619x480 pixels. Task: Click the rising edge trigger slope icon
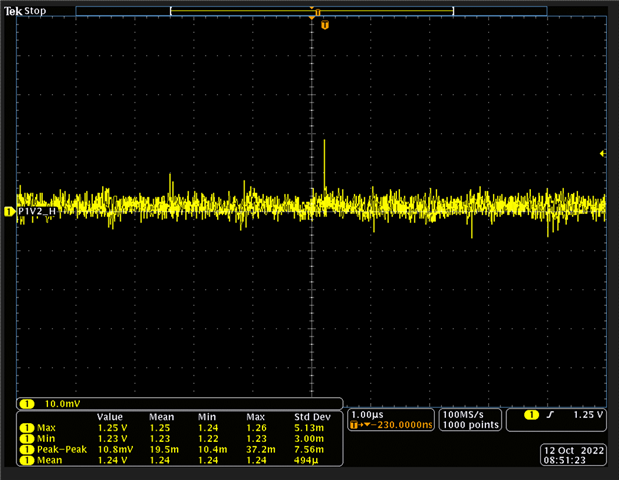(x=550, y=414)
